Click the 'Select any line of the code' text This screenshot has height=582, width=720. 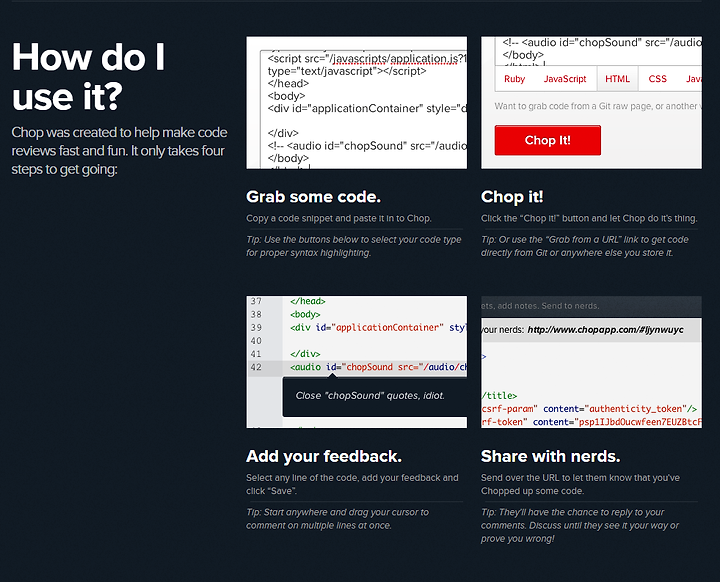352,484
